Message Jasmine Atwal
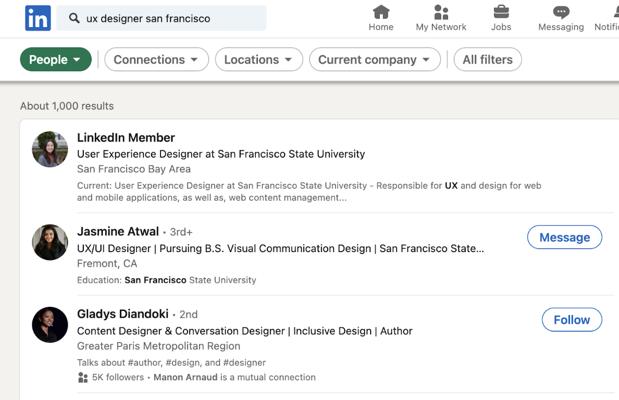Viewport: 619px width, 400px height. click(x=565, y=237)
